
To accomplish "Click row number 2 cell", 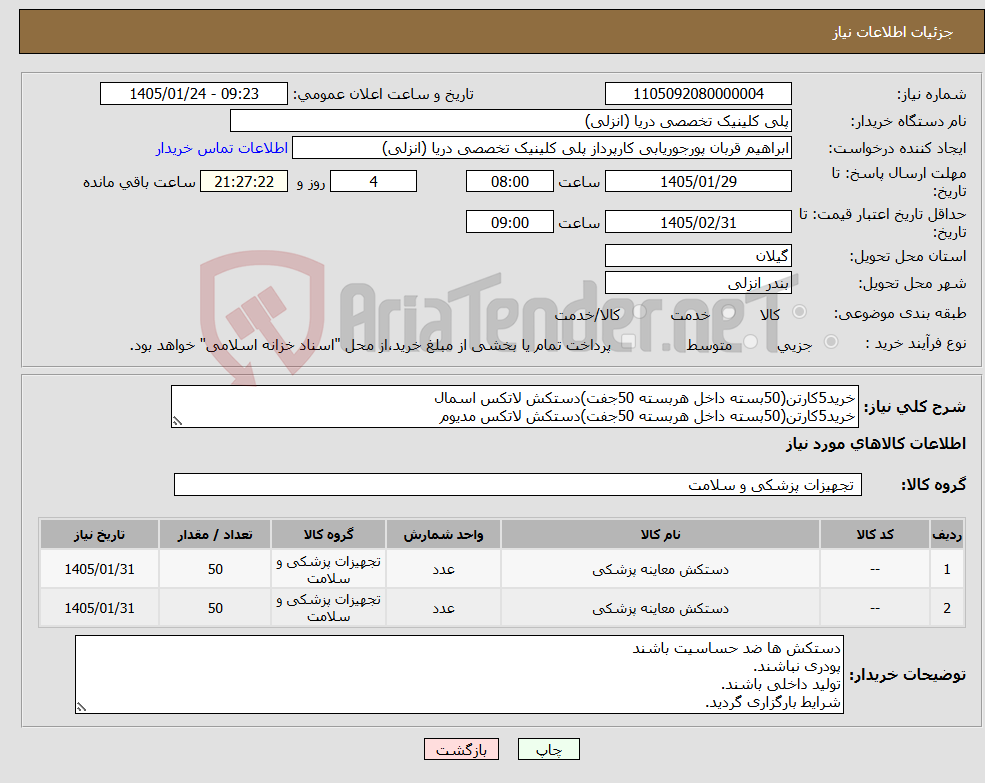I will [x=947, y=608].
